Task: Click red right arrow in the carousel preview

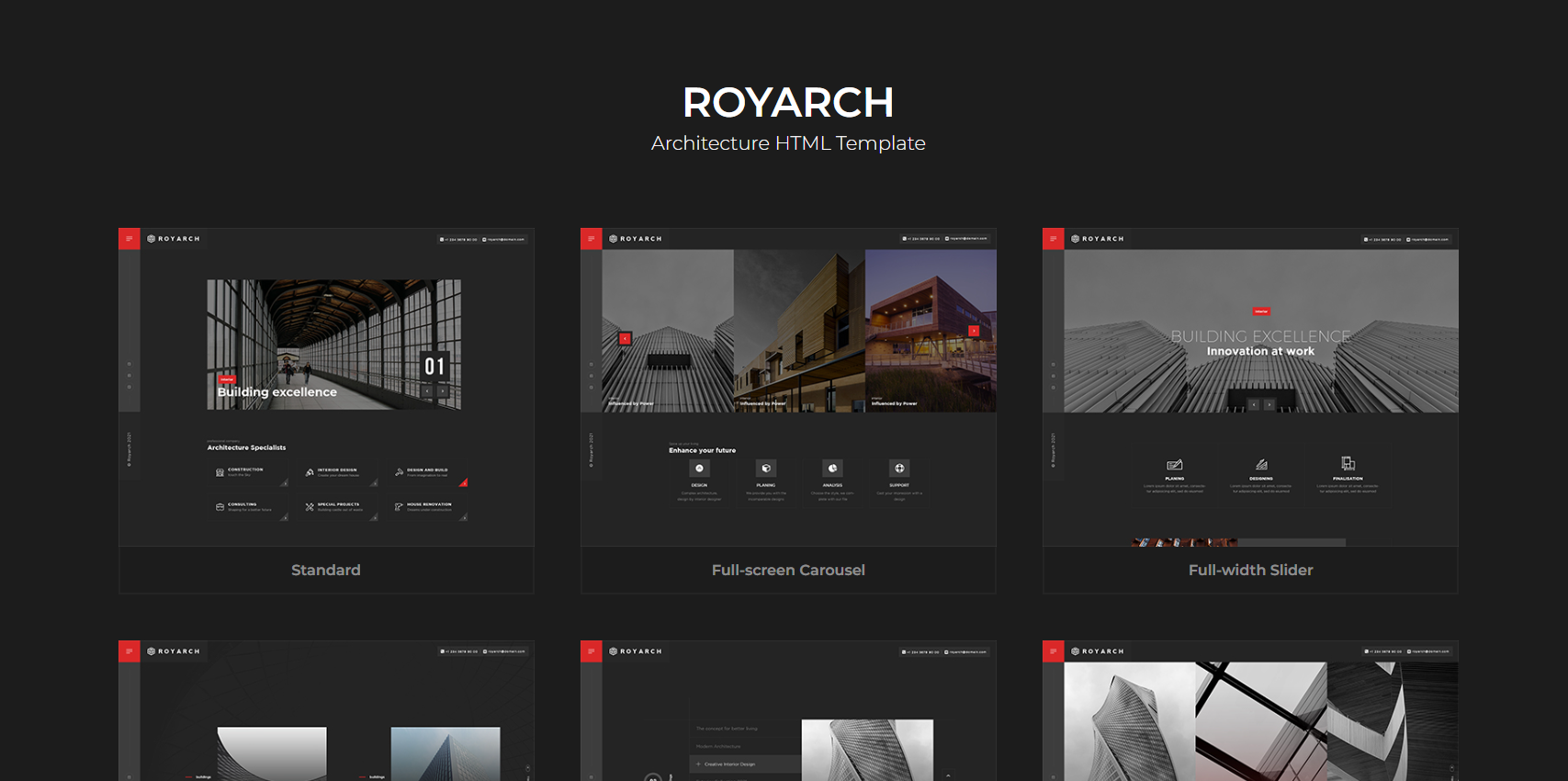Action: pyautogui.click(x=974, y=331)
